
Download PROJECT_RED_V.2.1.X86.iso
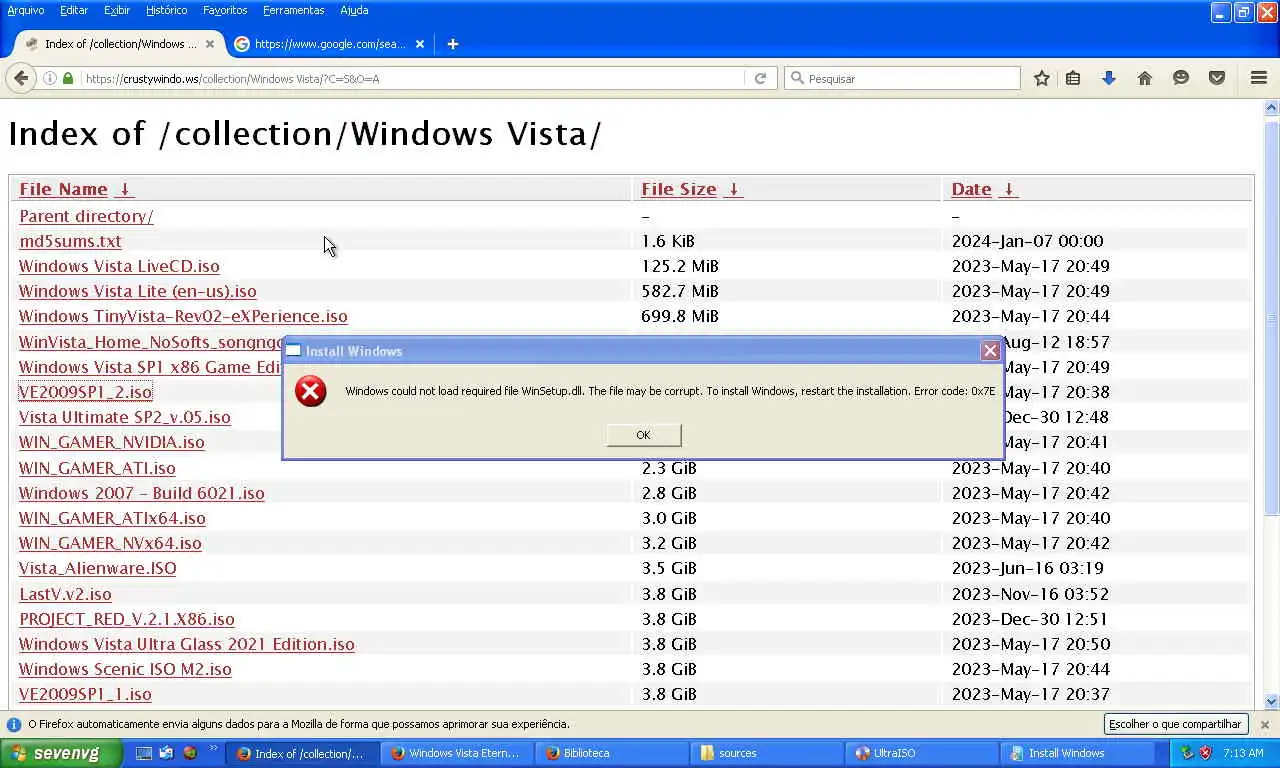[127, 619]
